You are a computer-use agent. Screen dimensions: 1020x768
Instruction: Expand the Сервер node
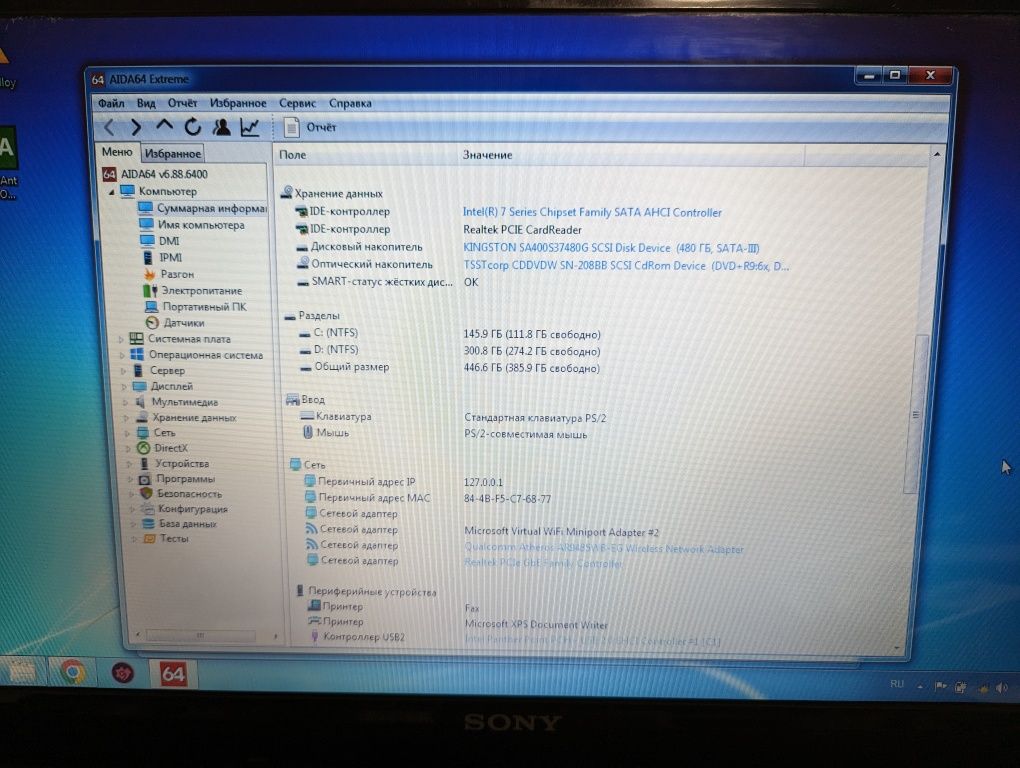[x=124, y=371]
